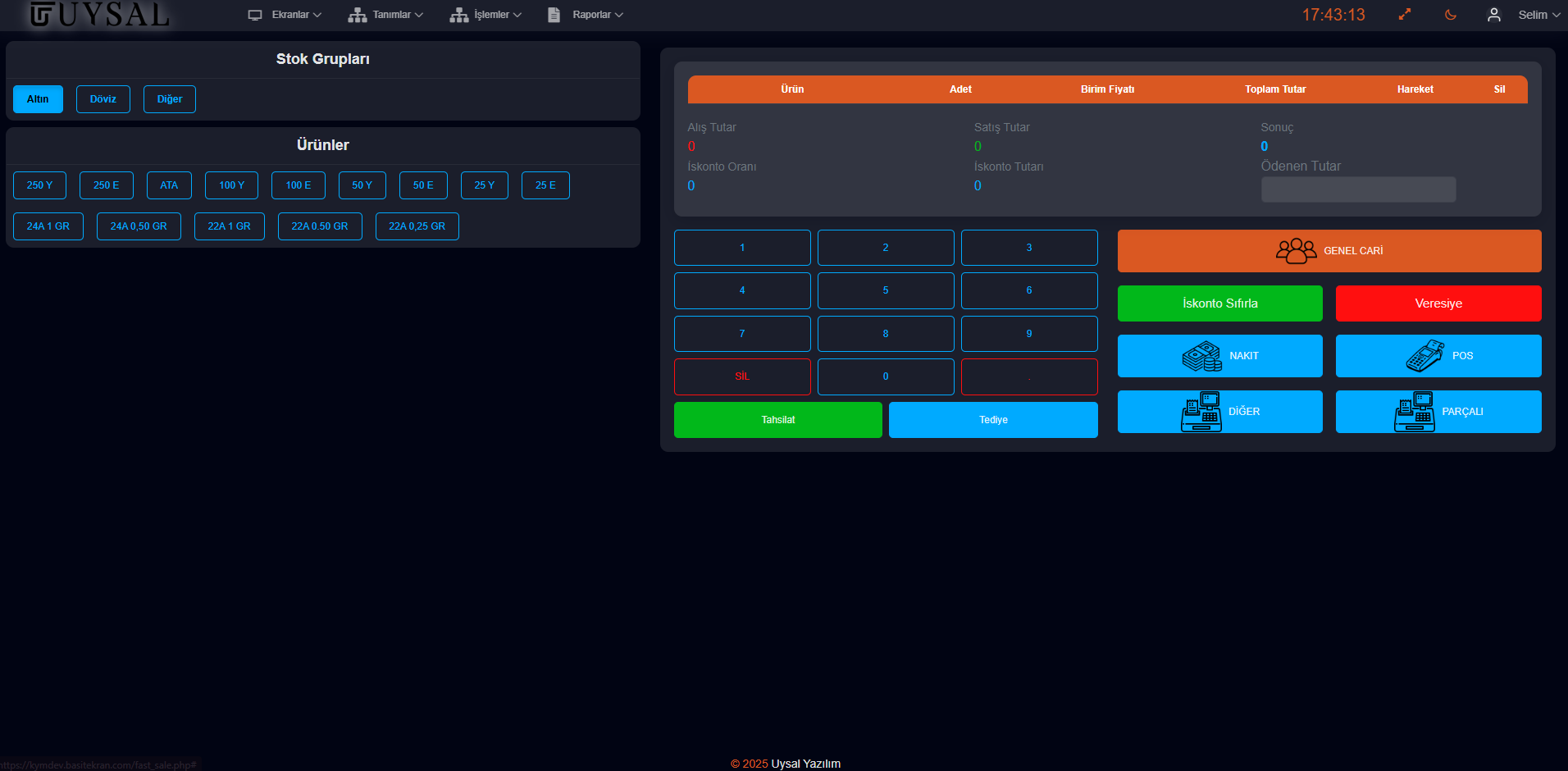Click numpad key 4
This screenshot has height=771, width=1568.
pyautogui.click(x=742, y=290)
